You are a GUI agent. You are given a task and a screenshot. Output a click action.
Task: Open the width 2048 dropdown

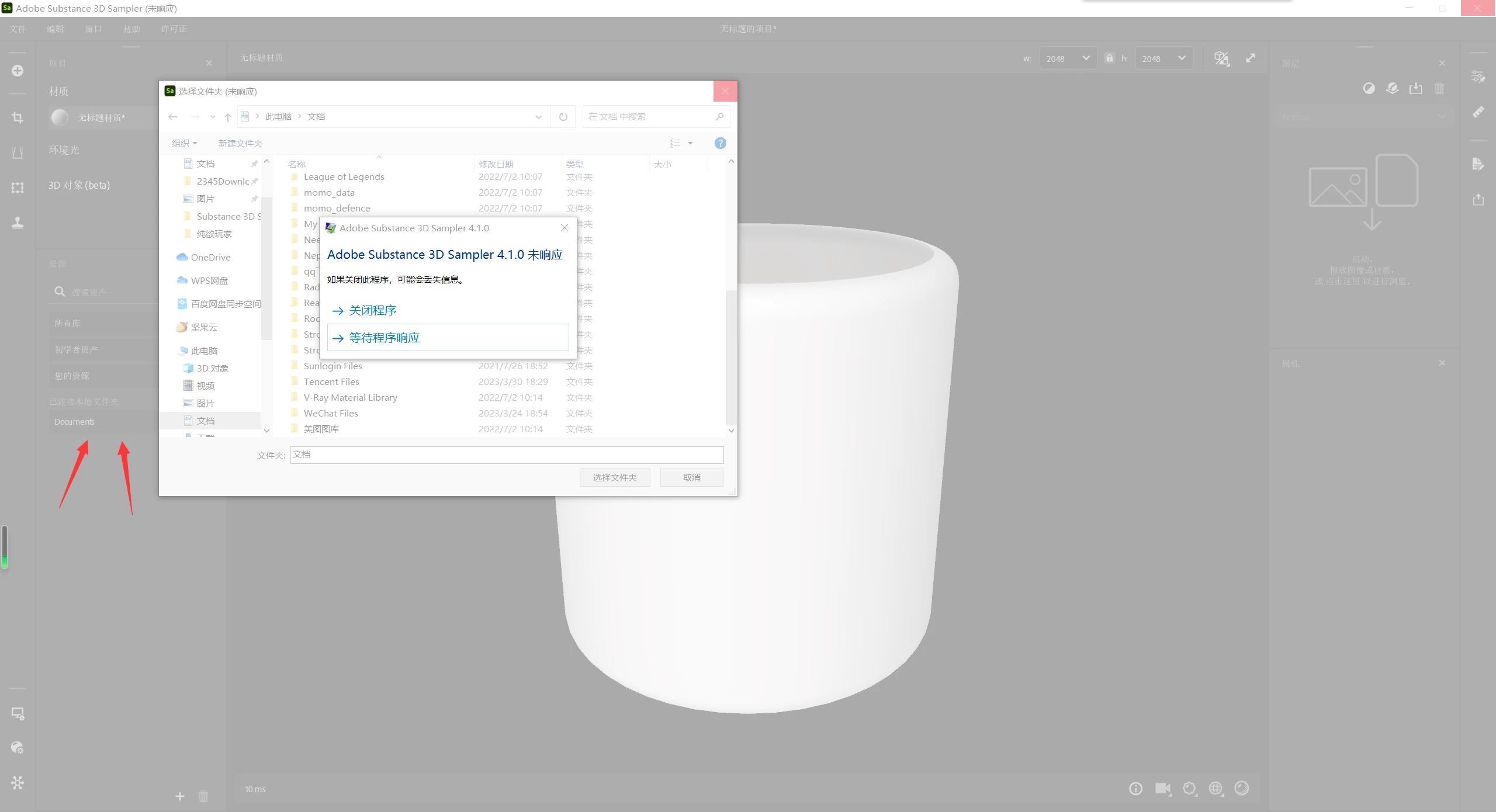click(x=1068, y=58)
